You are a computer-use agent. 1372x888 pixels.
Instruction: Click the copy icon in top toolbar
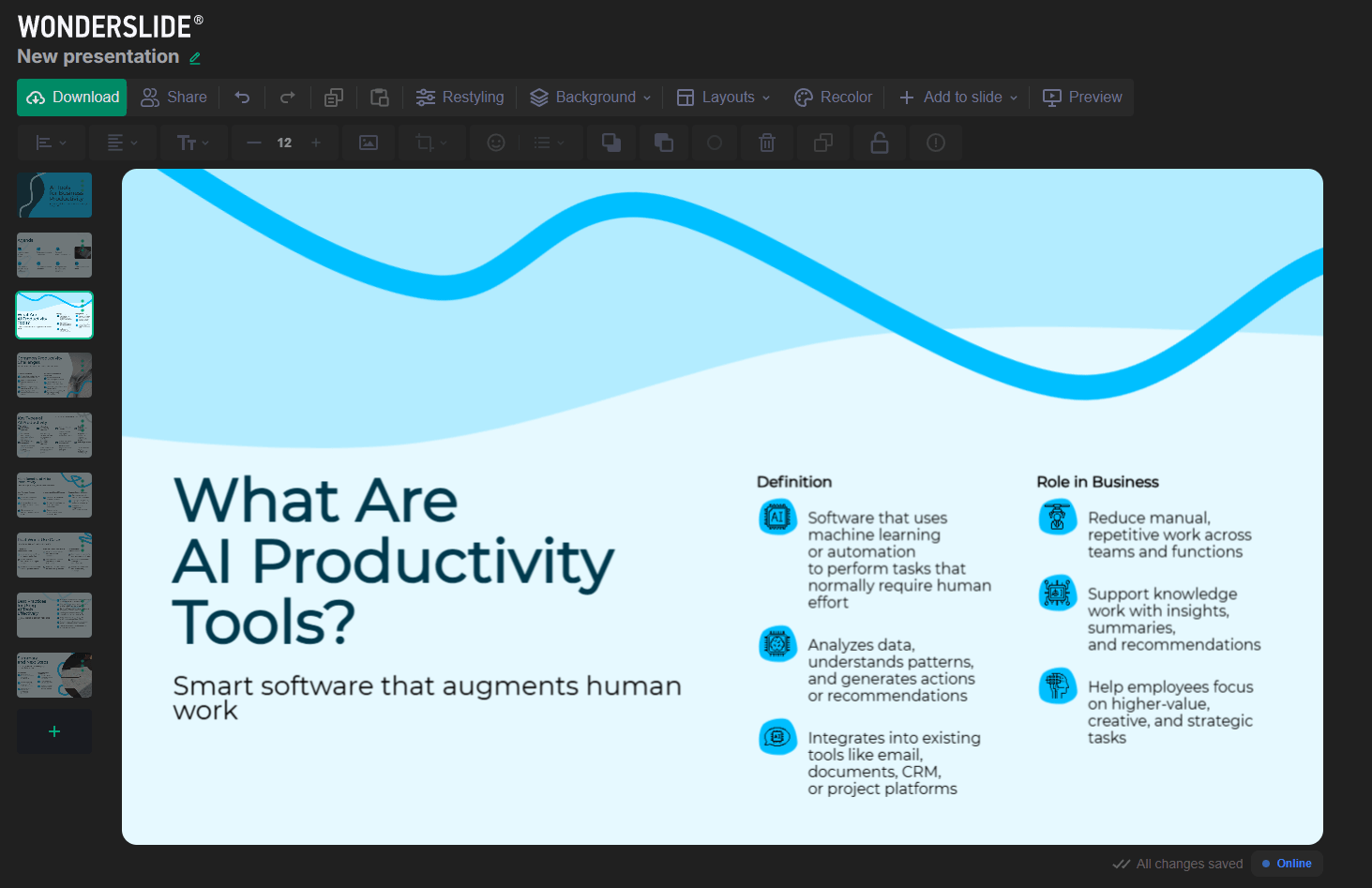(x=334, y=98)
